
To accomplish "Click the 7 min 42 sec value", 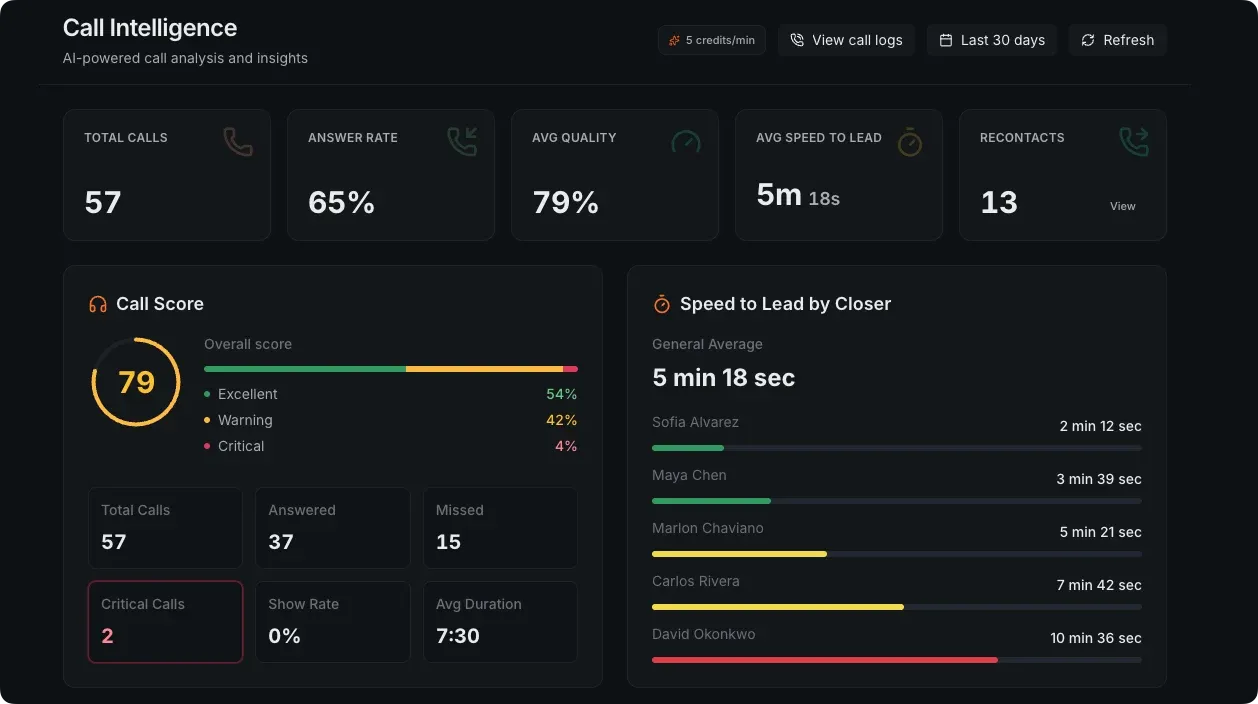I will click(x=1099, y=585).
